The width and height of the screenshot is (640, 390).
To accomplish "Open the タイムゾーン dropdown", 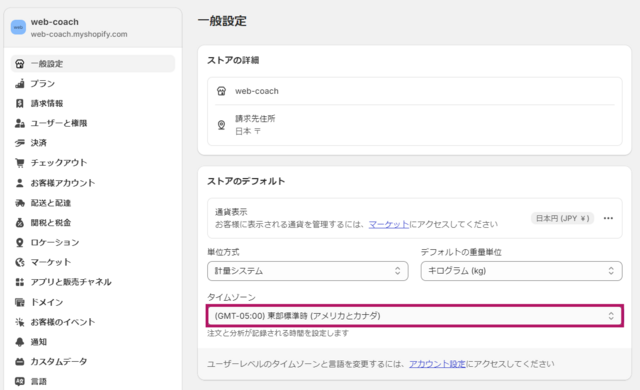I will [414, 316].
